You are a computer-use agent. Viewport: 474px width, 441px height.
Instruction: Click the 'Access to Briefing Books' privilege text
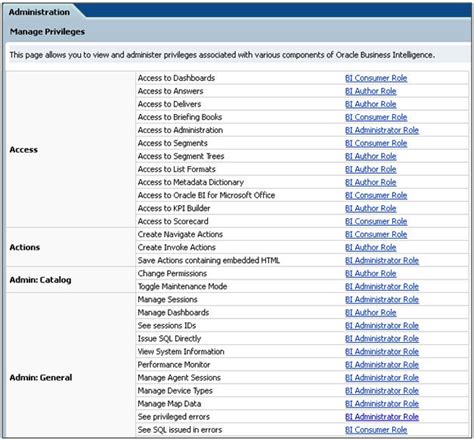click(x=180, y=117)
